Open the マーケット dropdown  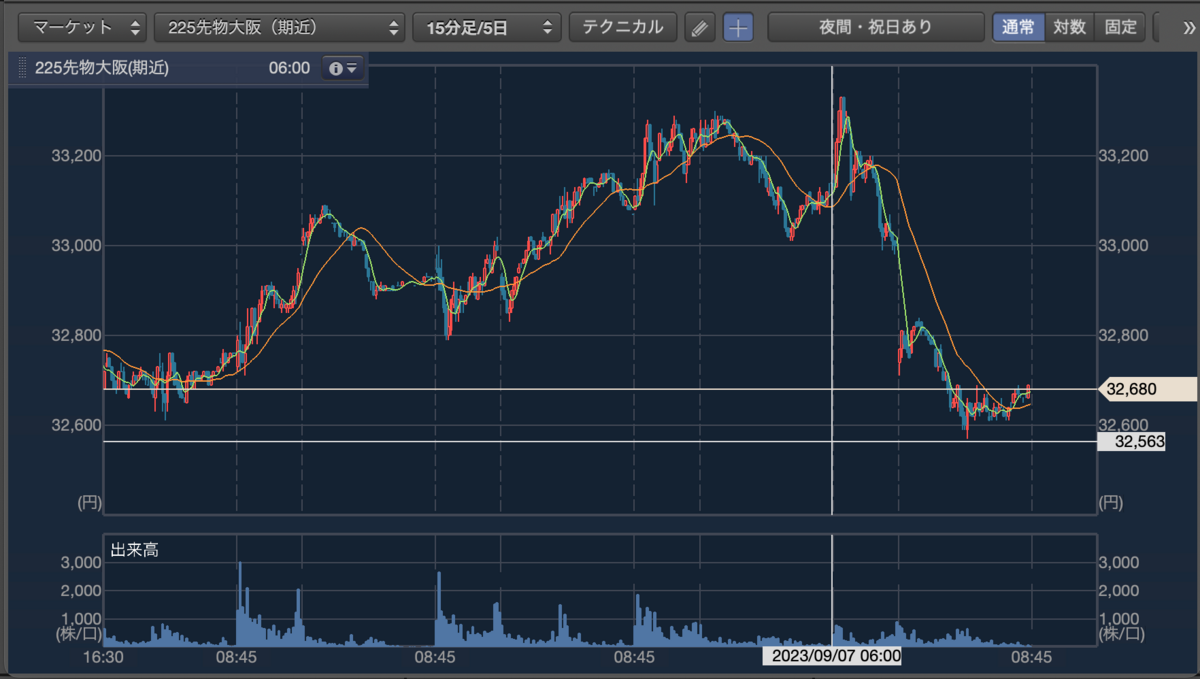pos(83,27)
